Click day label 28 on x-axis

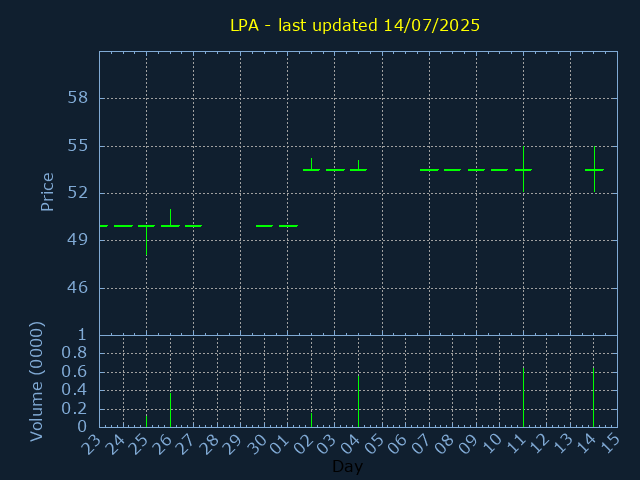coord(209,444)
